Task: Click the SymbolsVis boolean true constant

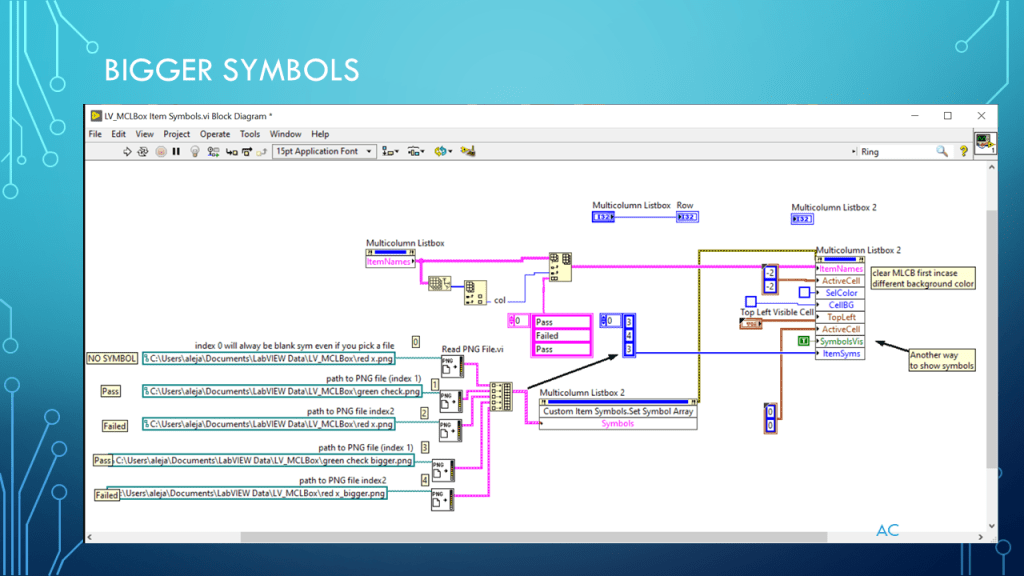Action: [803, 341]
